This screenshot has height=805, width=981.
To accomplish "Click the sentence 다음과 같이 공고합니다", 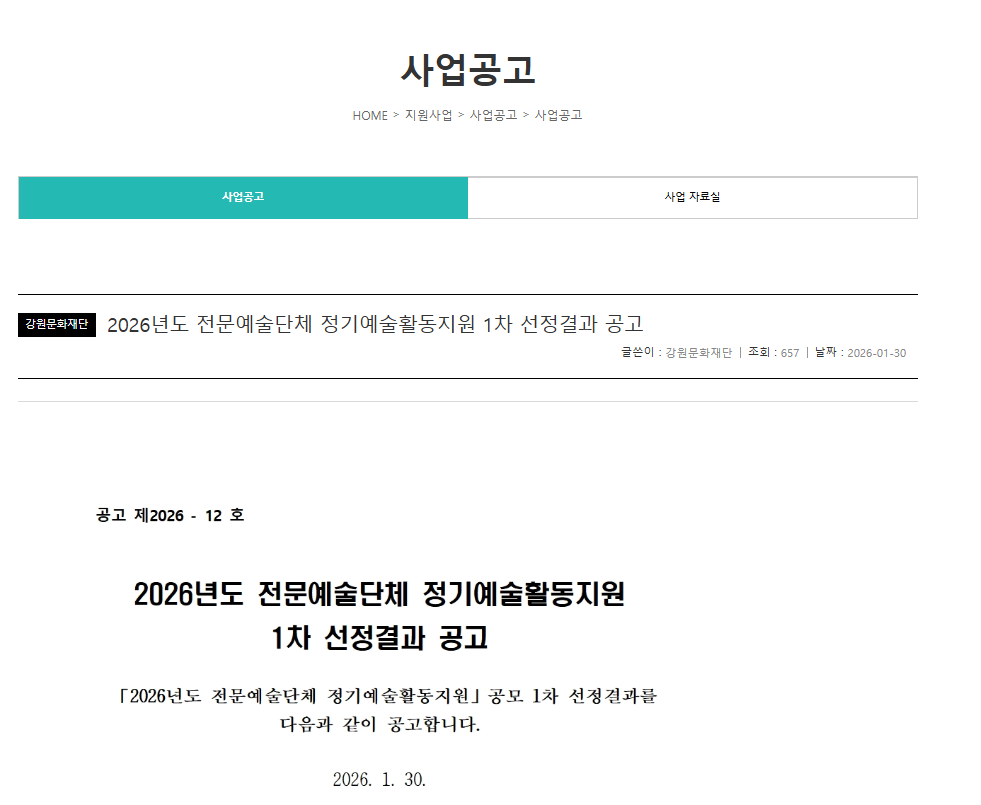I will (379, 724).
